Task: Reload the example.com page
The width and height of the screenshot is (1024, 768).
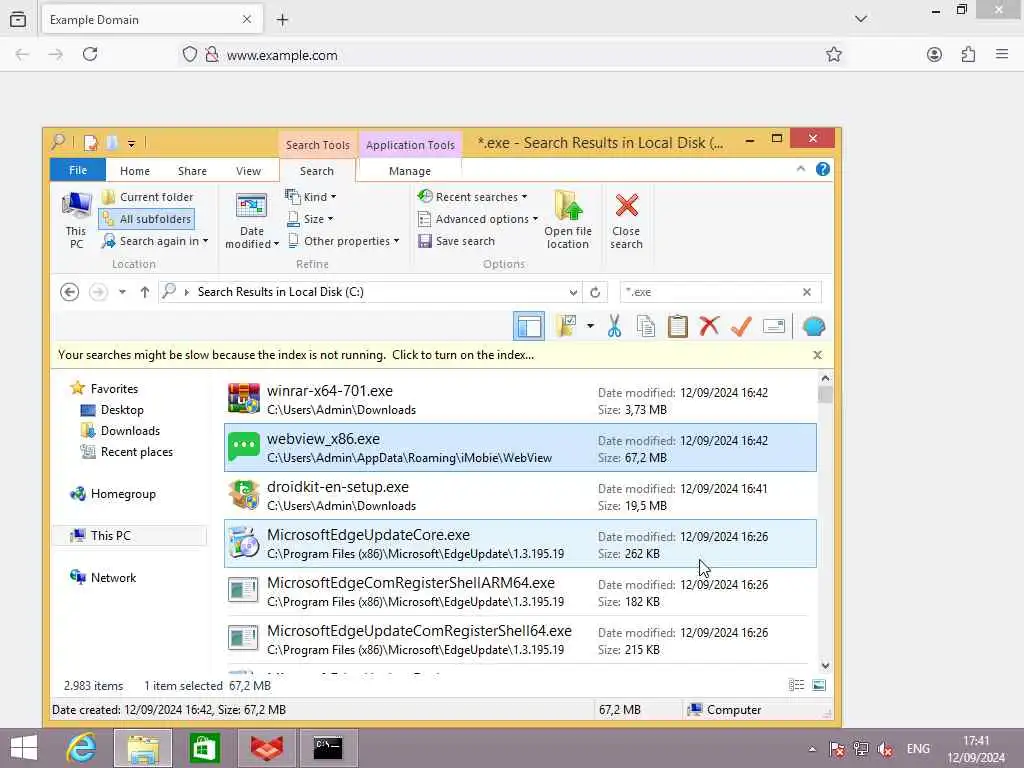Action: click(x=90, y=54)
